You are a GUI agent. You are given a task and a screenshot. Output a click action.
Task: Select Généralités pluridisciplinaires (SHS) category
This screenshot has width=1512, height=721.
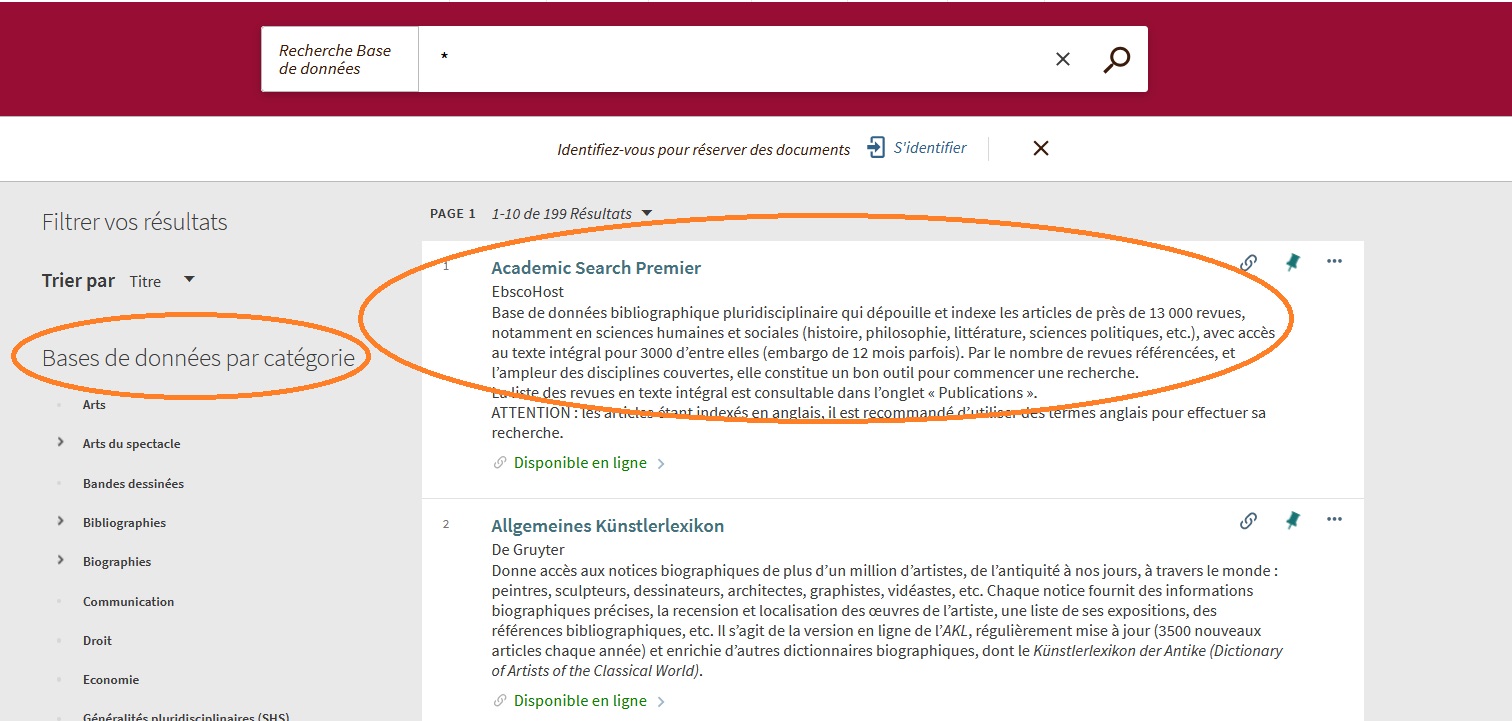pyautogui.click(x=186, y=716)
